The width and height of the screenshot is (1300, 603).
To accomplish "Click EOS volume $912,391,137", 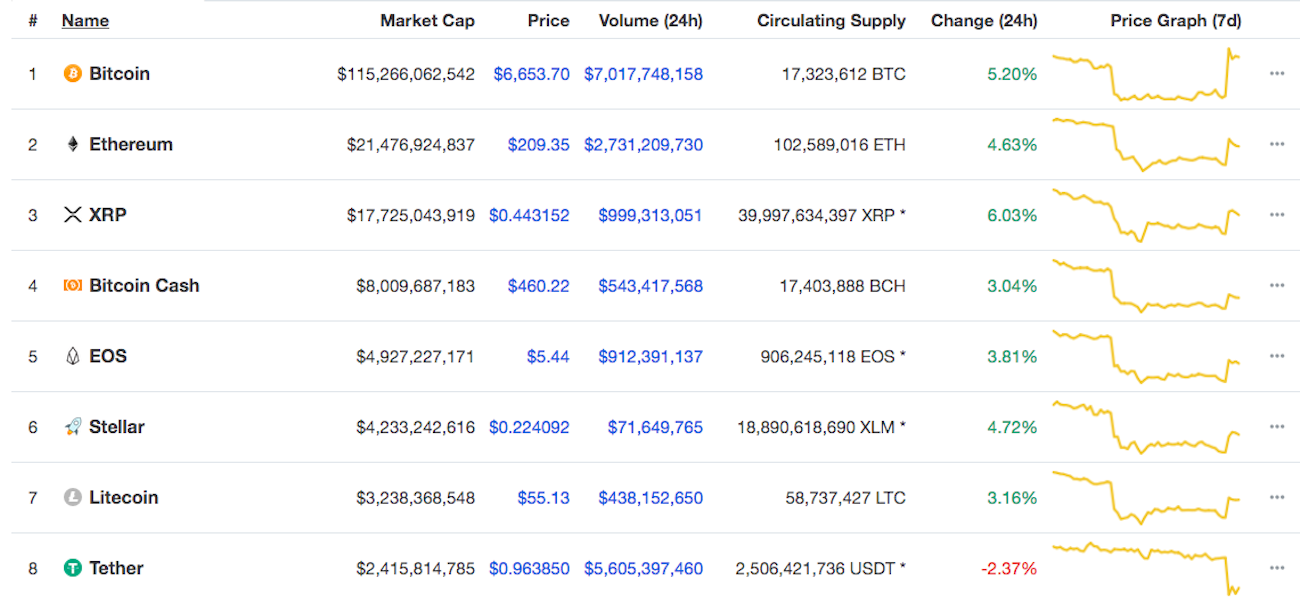I will point(651,356).
